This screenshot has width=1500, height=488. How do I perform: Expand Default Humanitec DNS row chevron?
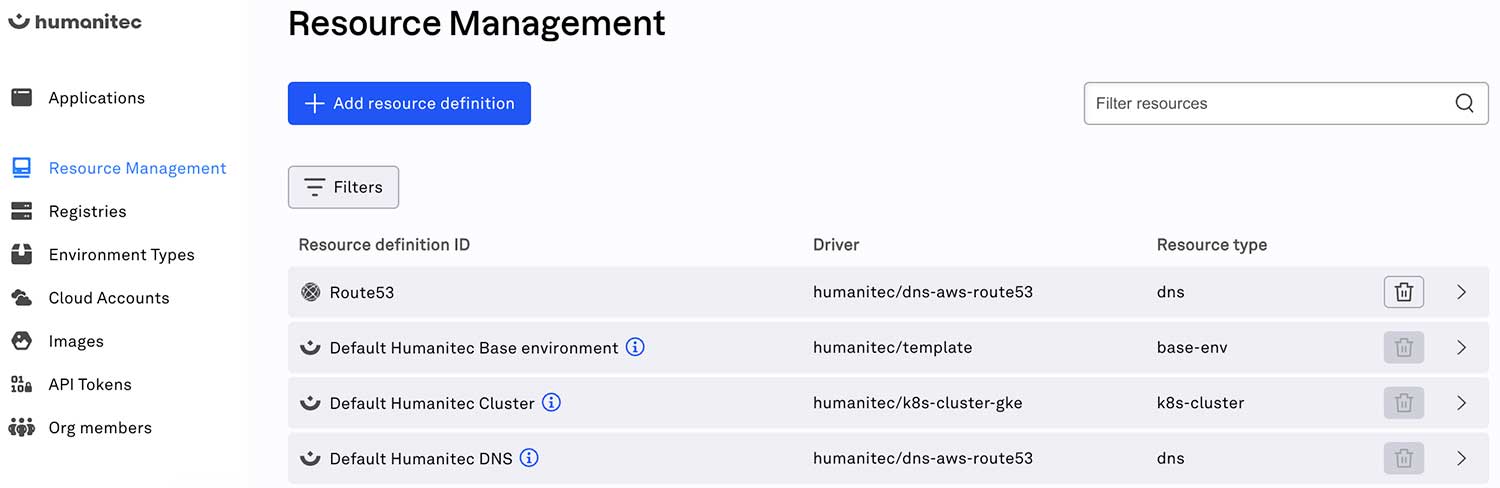pyautogui.click(x=1461, y=458)
